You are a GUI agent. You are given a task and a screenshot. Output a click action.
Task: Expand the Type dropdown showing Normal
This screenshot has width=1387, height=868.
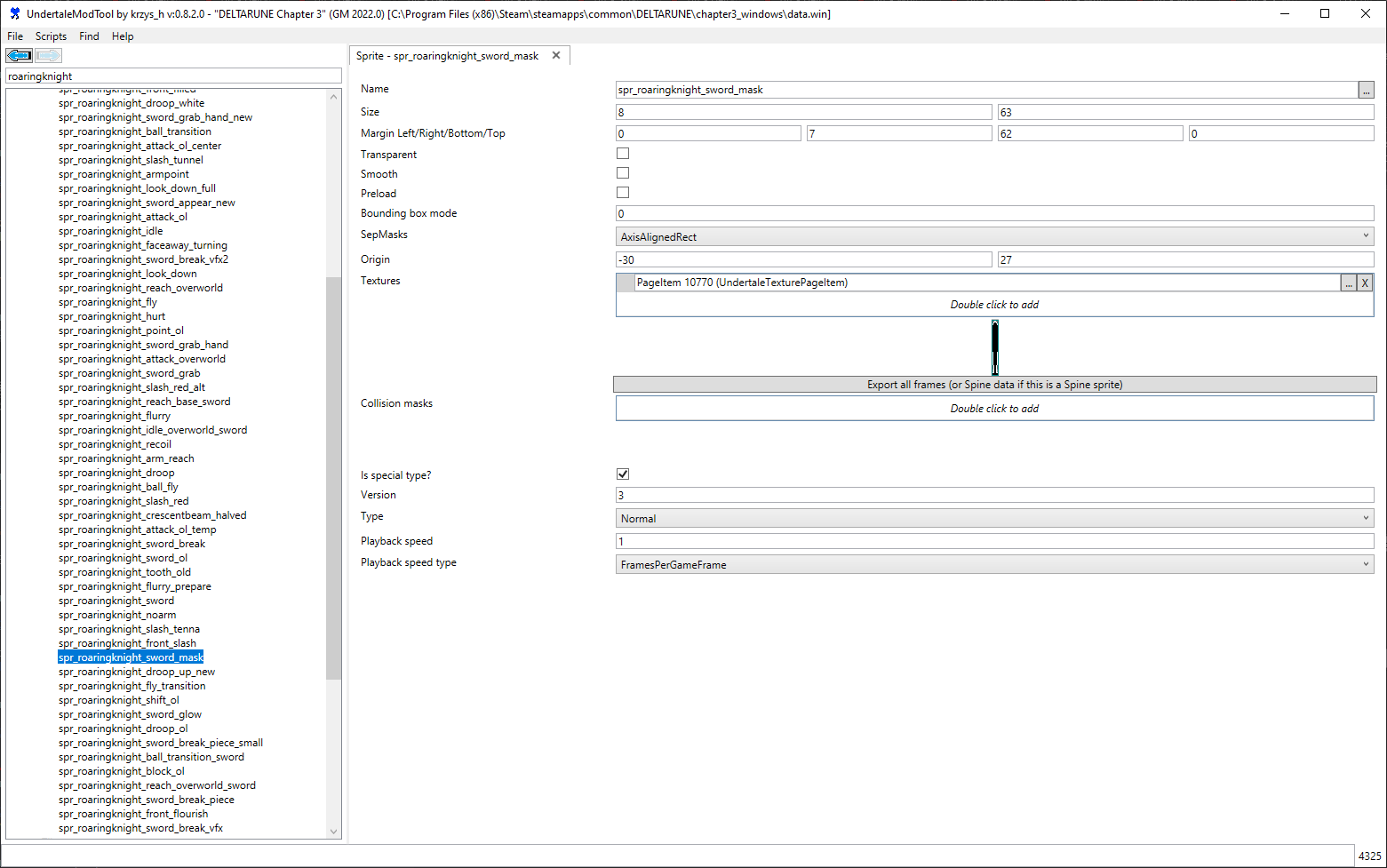994,519
